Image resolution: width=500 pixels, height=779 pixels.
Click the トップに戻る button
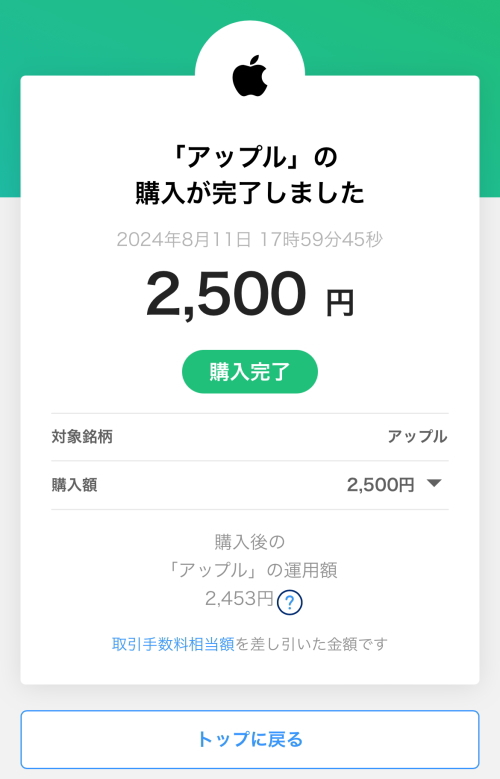pos(250,739)
